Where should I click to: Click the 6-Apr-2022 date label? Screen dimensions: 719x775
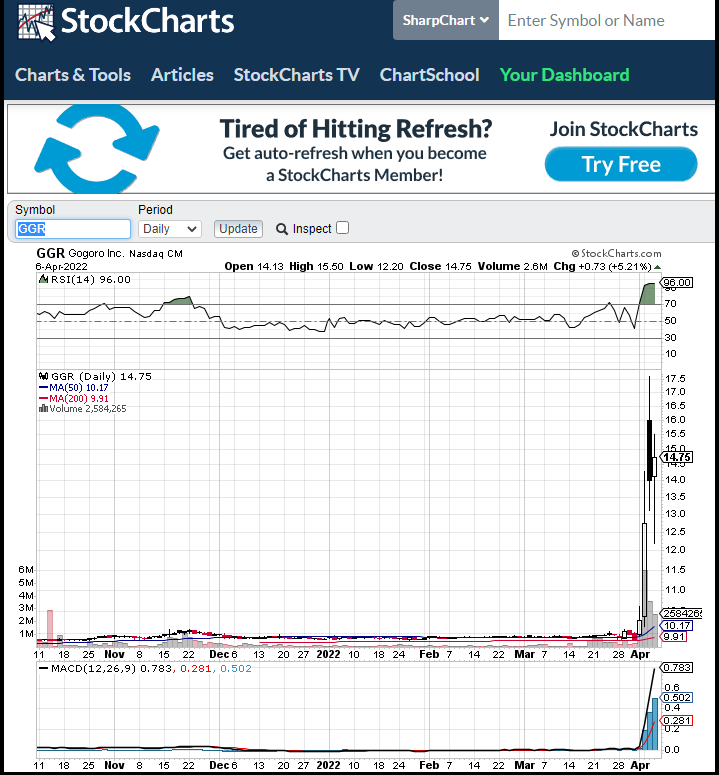[x=61, y=266]
